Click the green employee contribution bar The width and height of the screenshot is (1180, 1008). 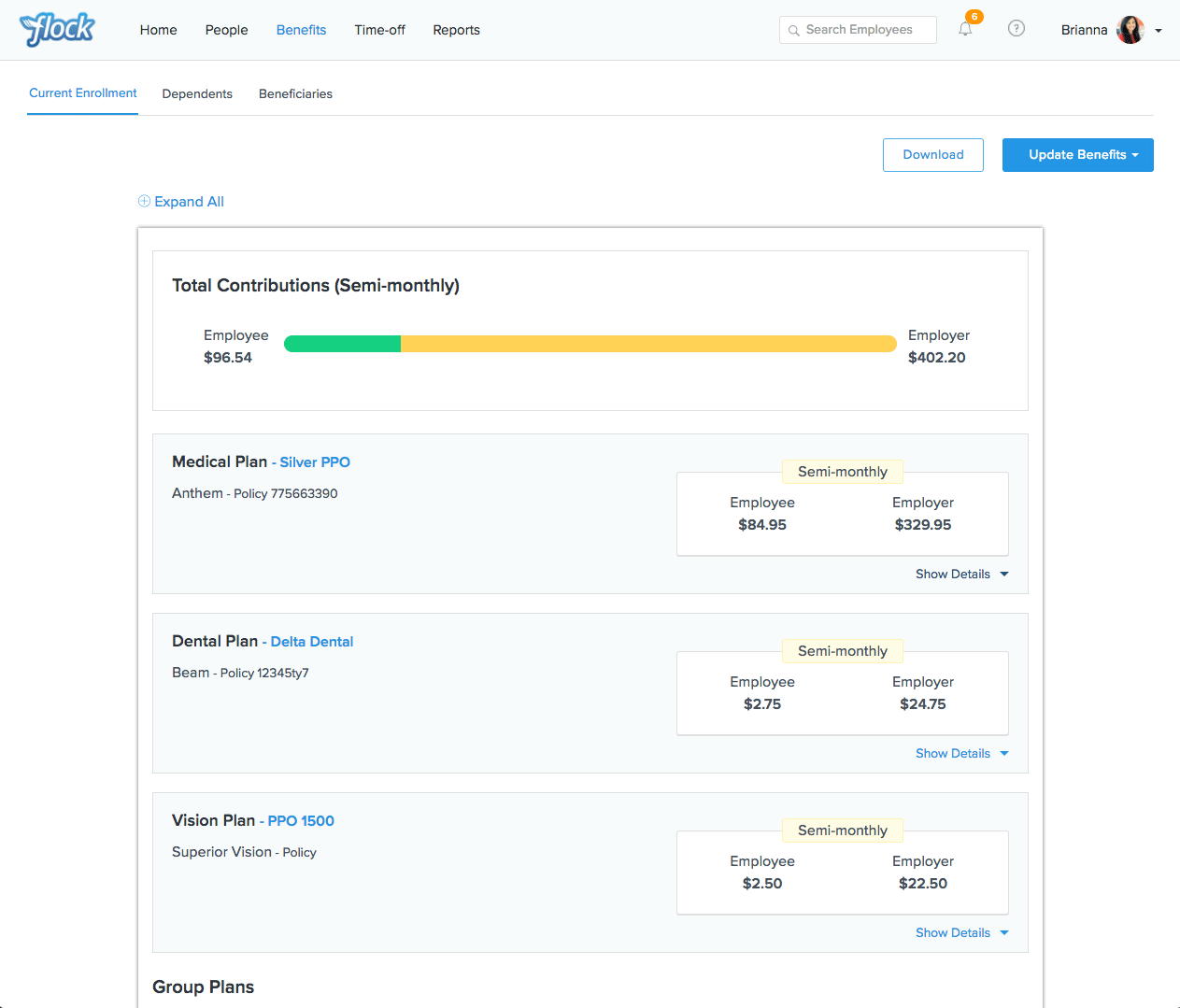pos(343,344)
